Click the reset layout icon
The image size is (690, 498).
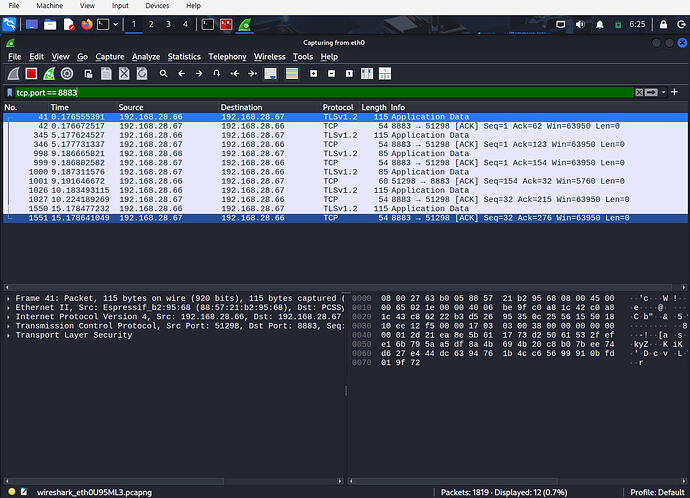pyautogui.click(x=385, y=73)
